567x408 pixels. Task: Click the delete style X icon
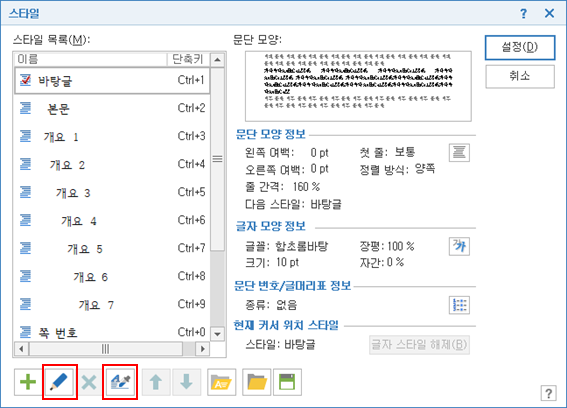pos(89,382)
